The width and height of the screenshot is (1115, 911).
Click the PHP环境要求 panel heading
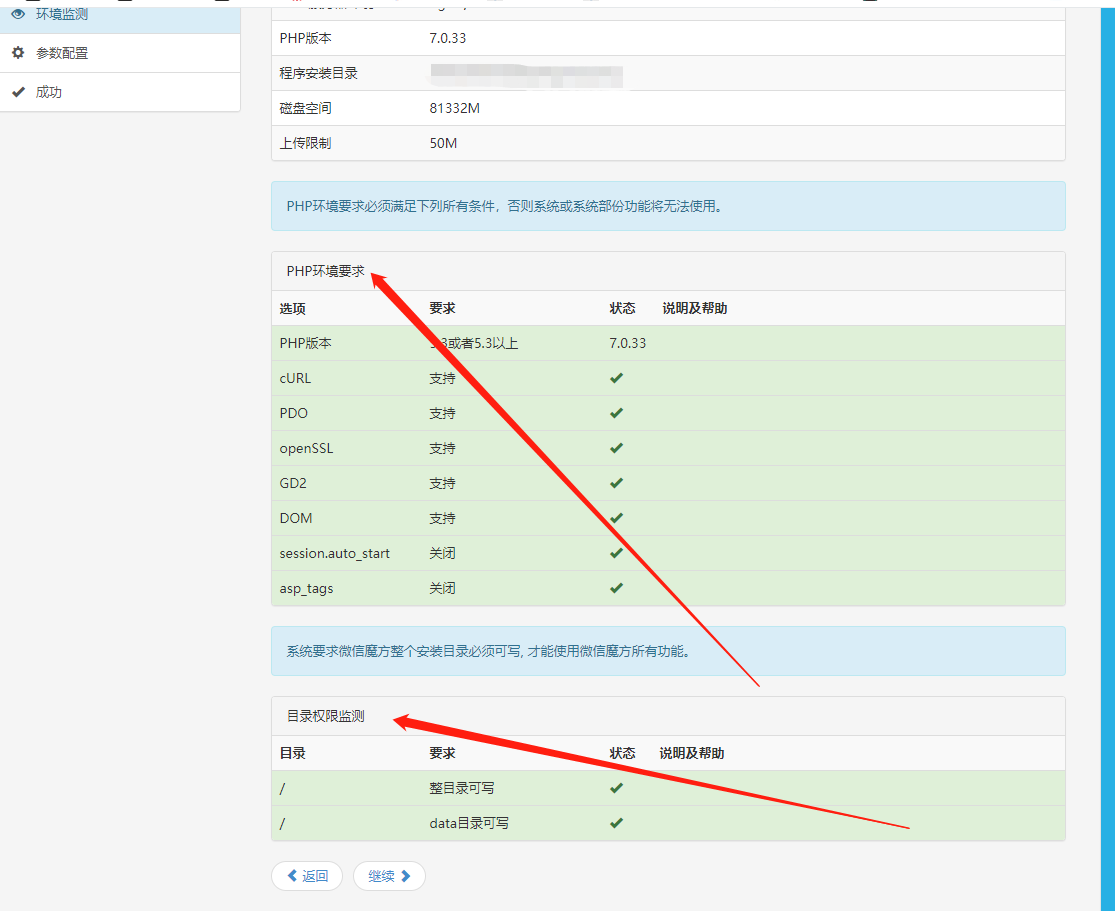pyautogui.click(x=326, y=271)
